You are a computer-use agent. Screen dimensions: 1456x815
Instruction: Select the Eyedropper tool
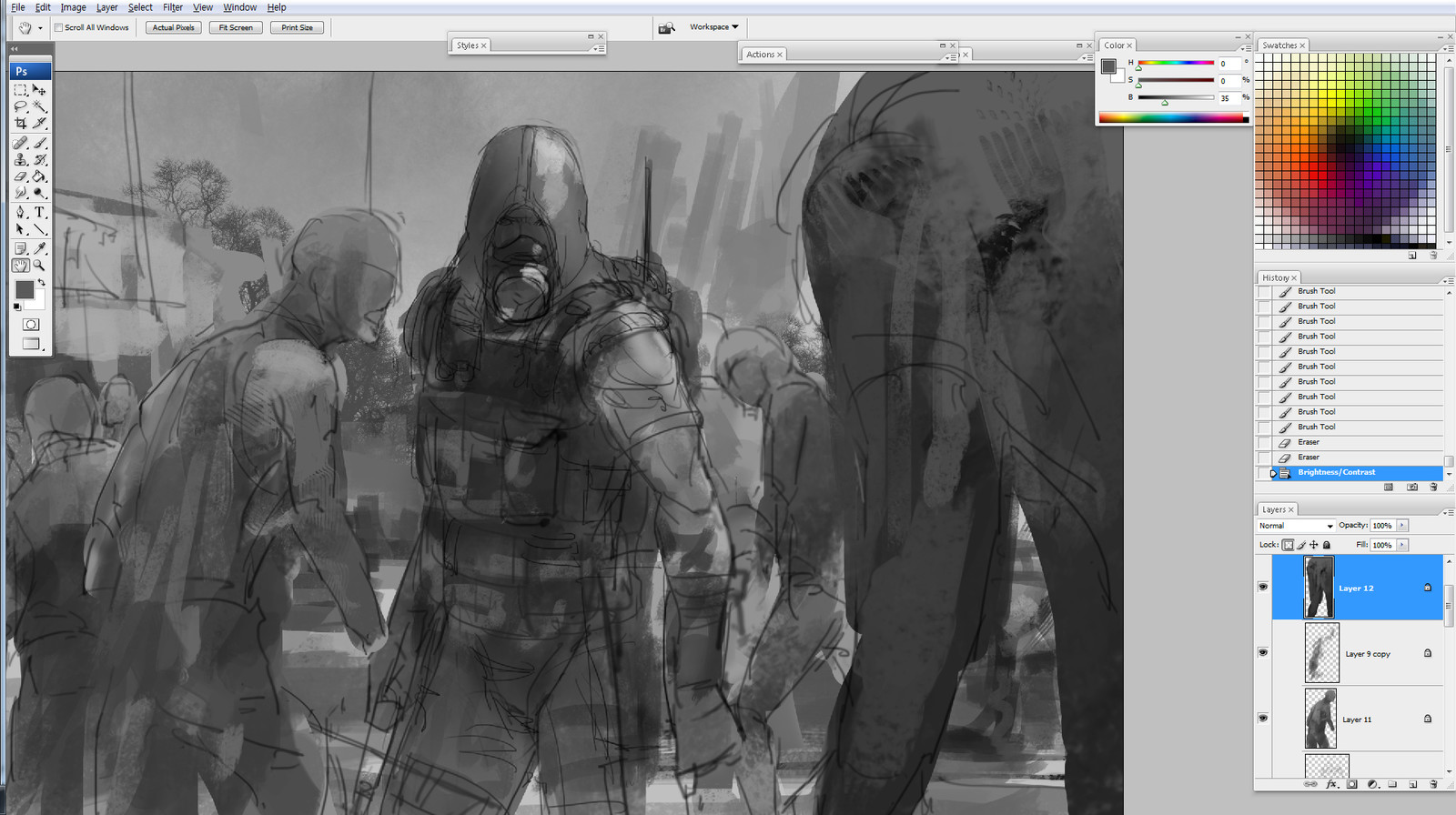click(x=39, y=248)
